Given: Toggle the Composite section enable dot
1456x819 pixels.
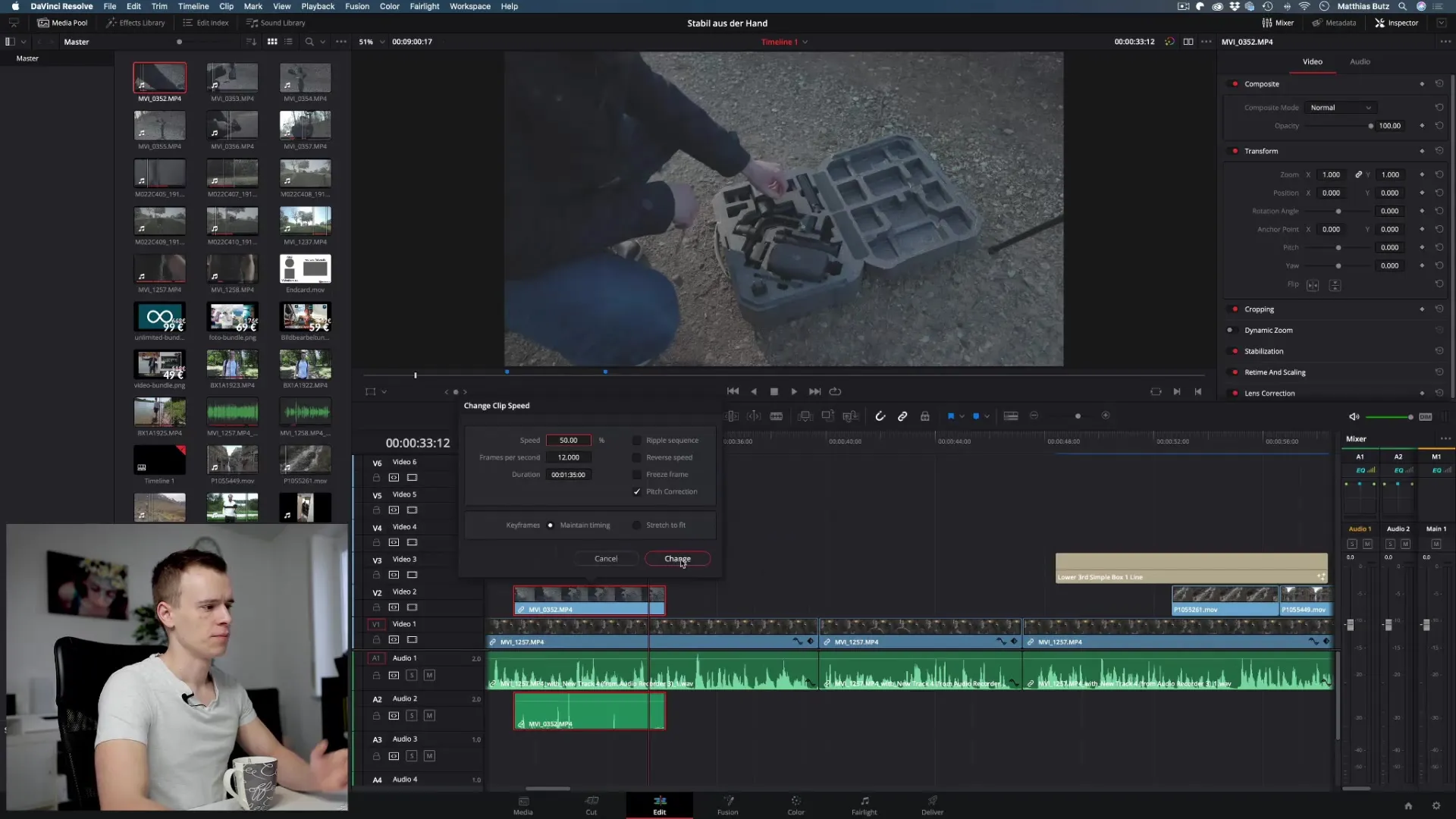Looking at the screenshot, I should click(x=1235, y=84).
